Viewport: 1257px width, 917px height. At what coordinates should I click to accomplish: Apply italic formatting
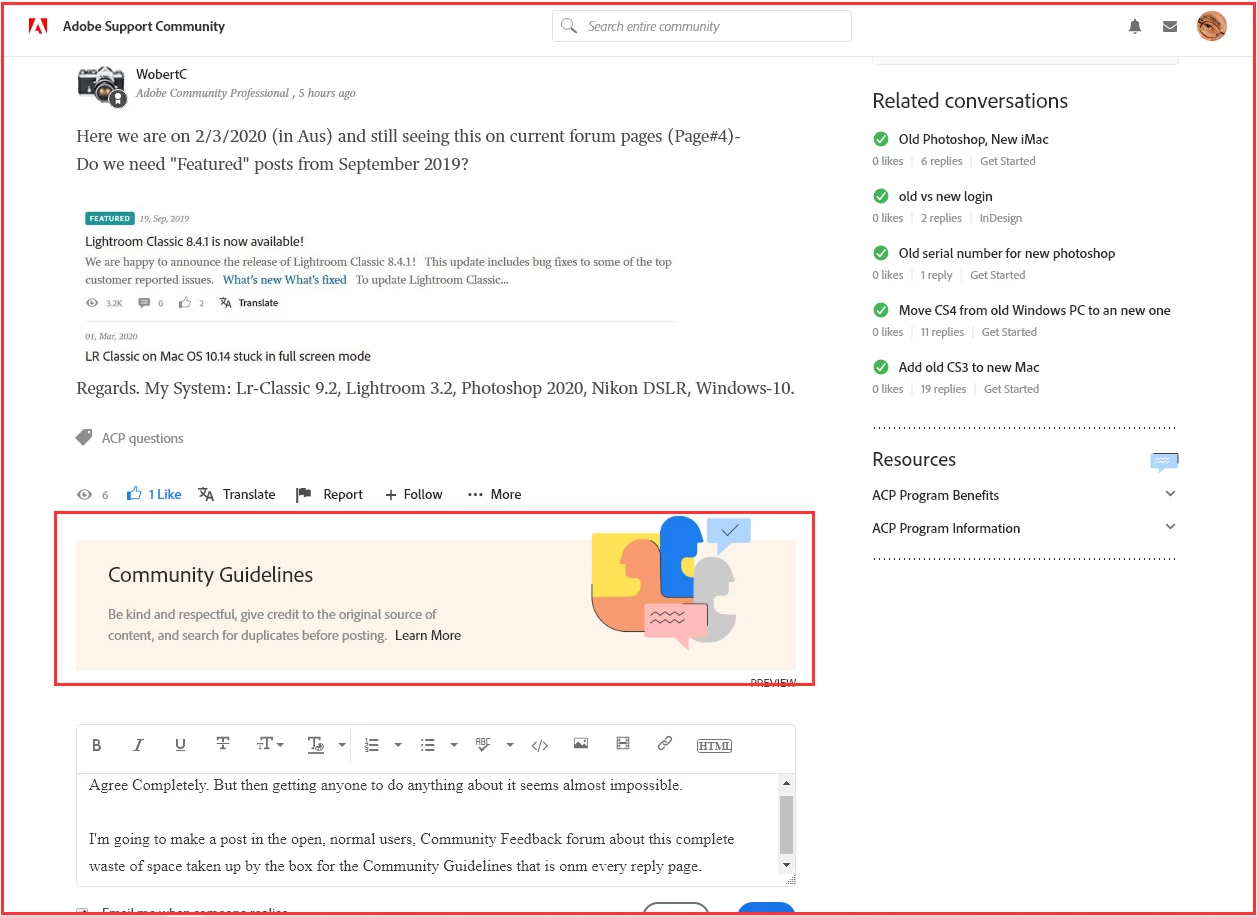pos(139,745)
